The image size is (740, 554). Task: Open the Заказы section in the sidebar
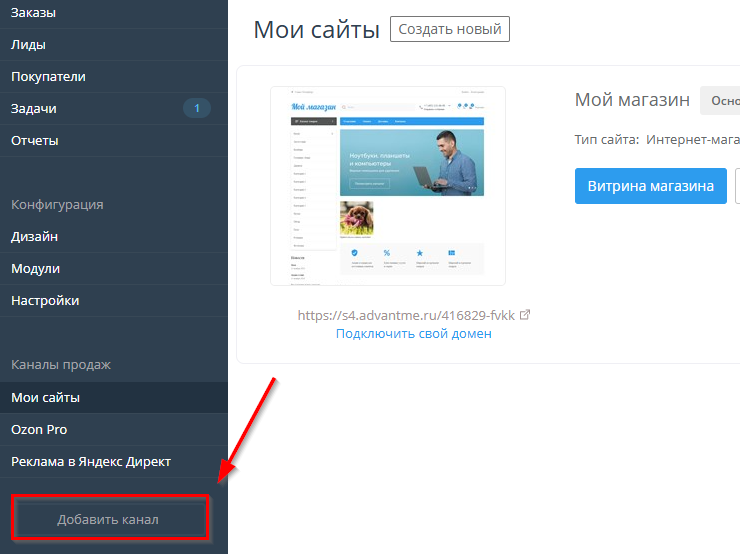coord(33,13)
